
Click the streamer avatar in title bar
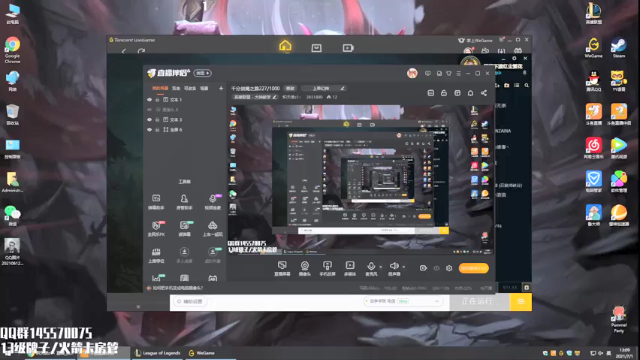412,73
